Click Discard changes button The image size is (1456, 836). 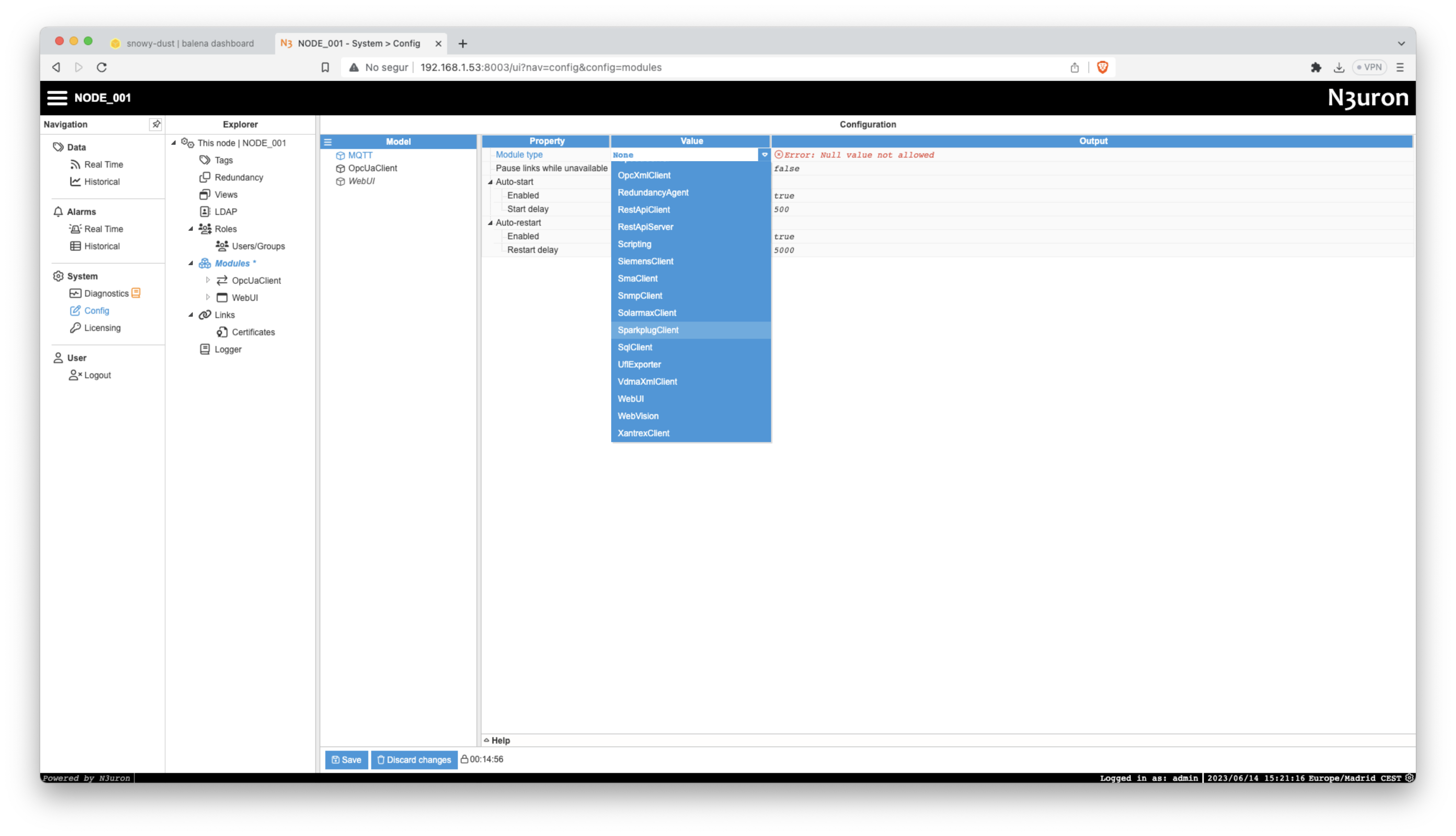[414, 760]
